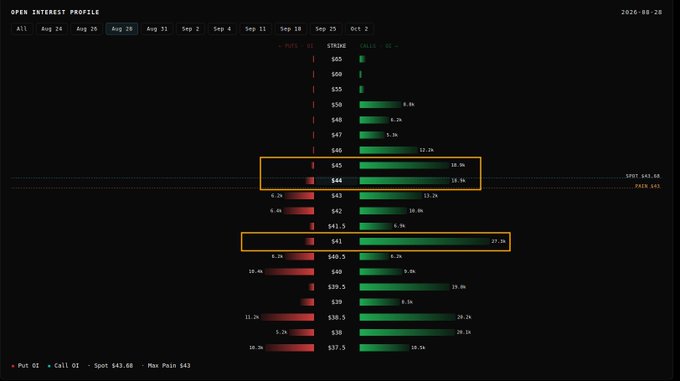Click the $65 strike label
The width and height of the screenshot is (680, 381).
[x=337, y=59]
